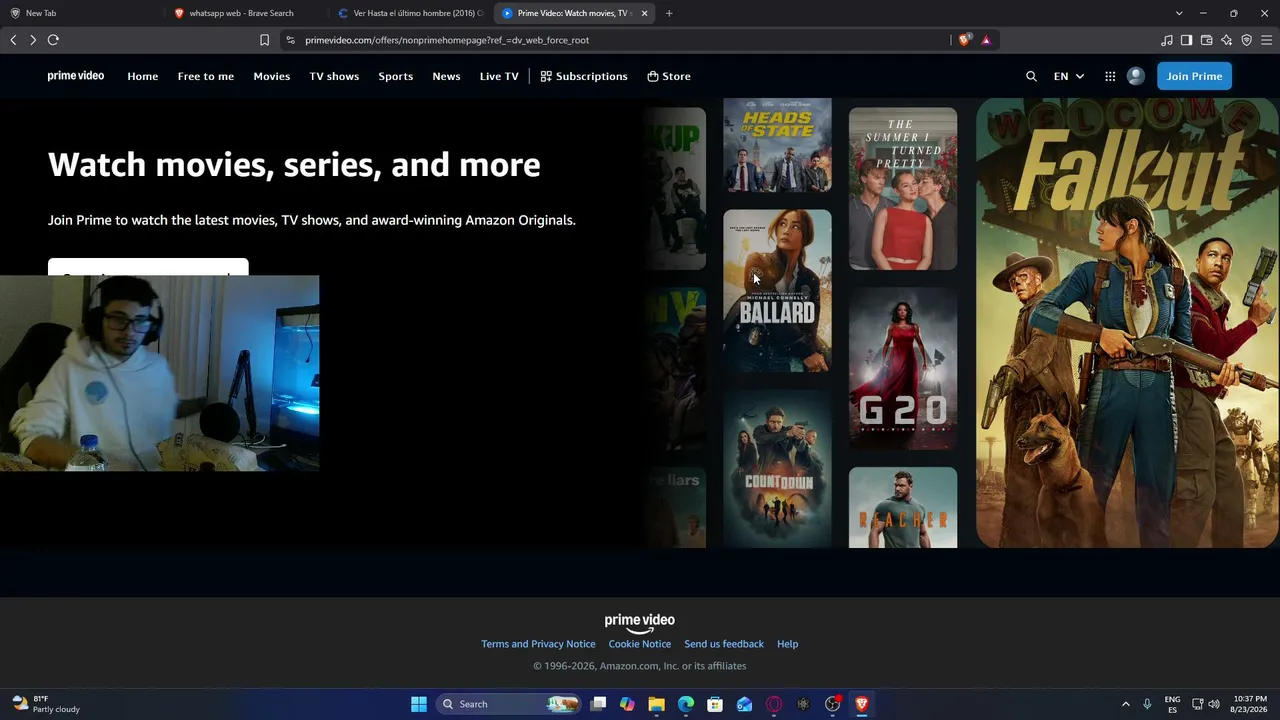Open Live TV section

pyautogui.click(x=499, y=76)
